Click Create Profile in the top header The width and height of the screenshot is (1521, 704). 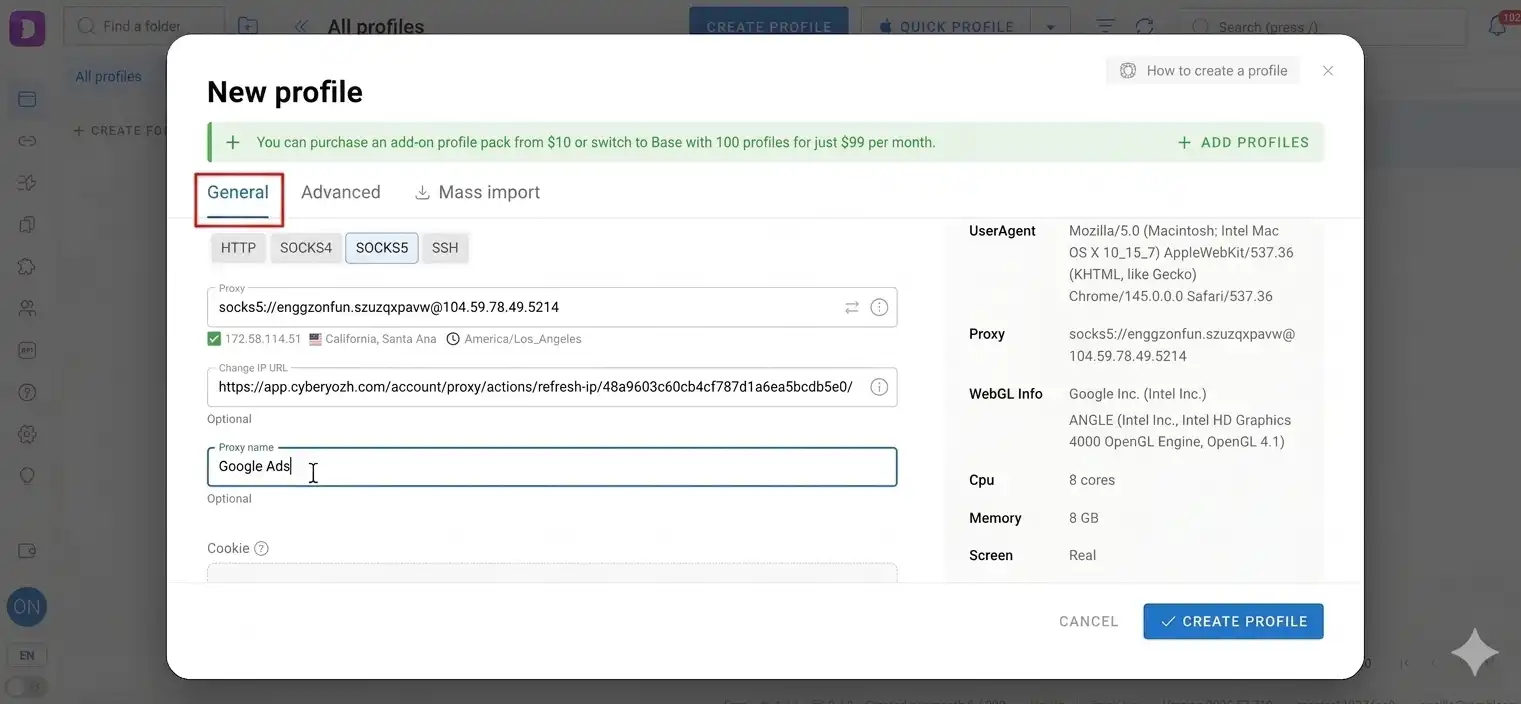coord(769,27)
